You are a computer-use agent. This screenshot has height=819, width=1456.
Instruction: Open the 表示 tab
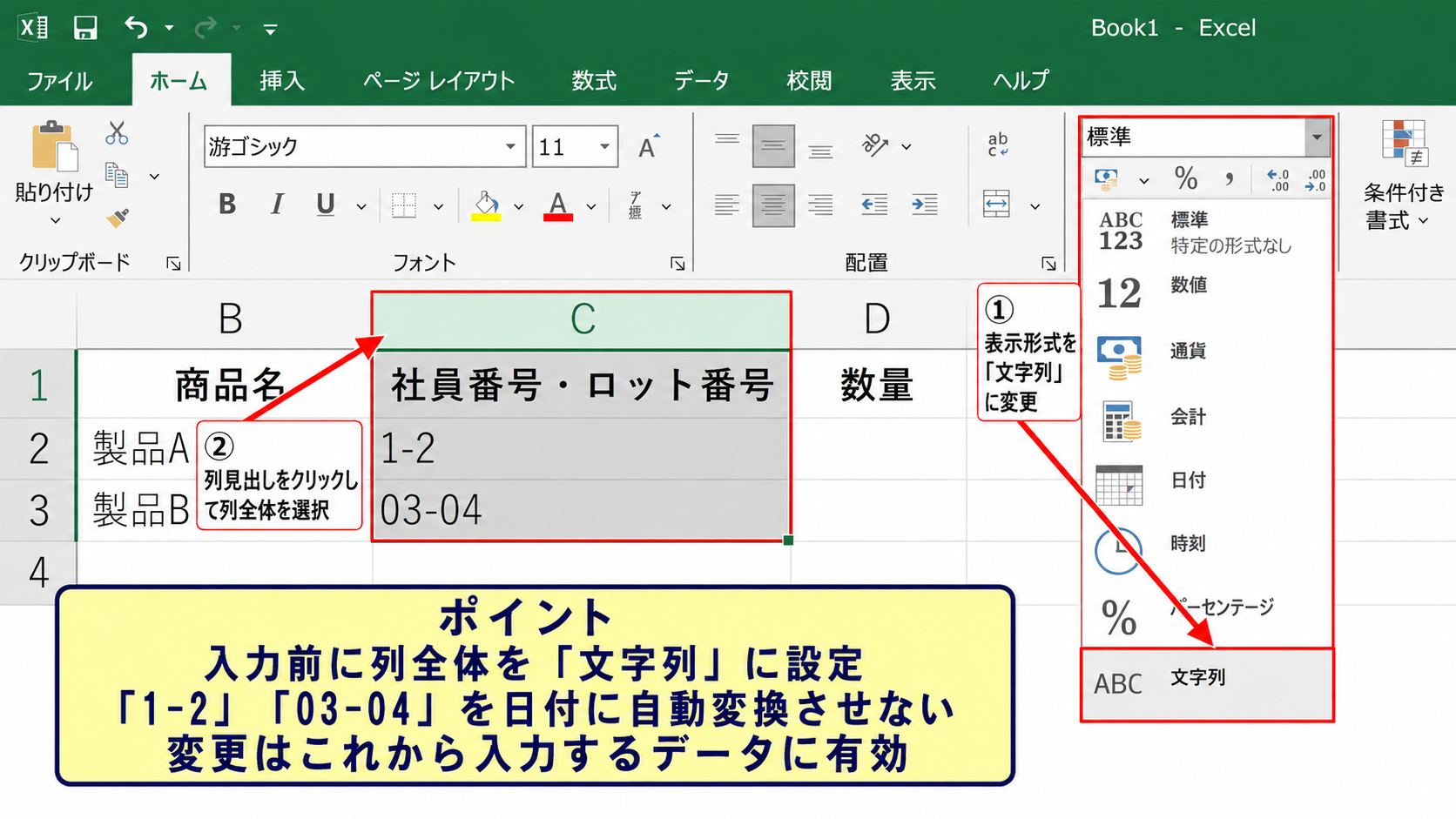point(913,81)
